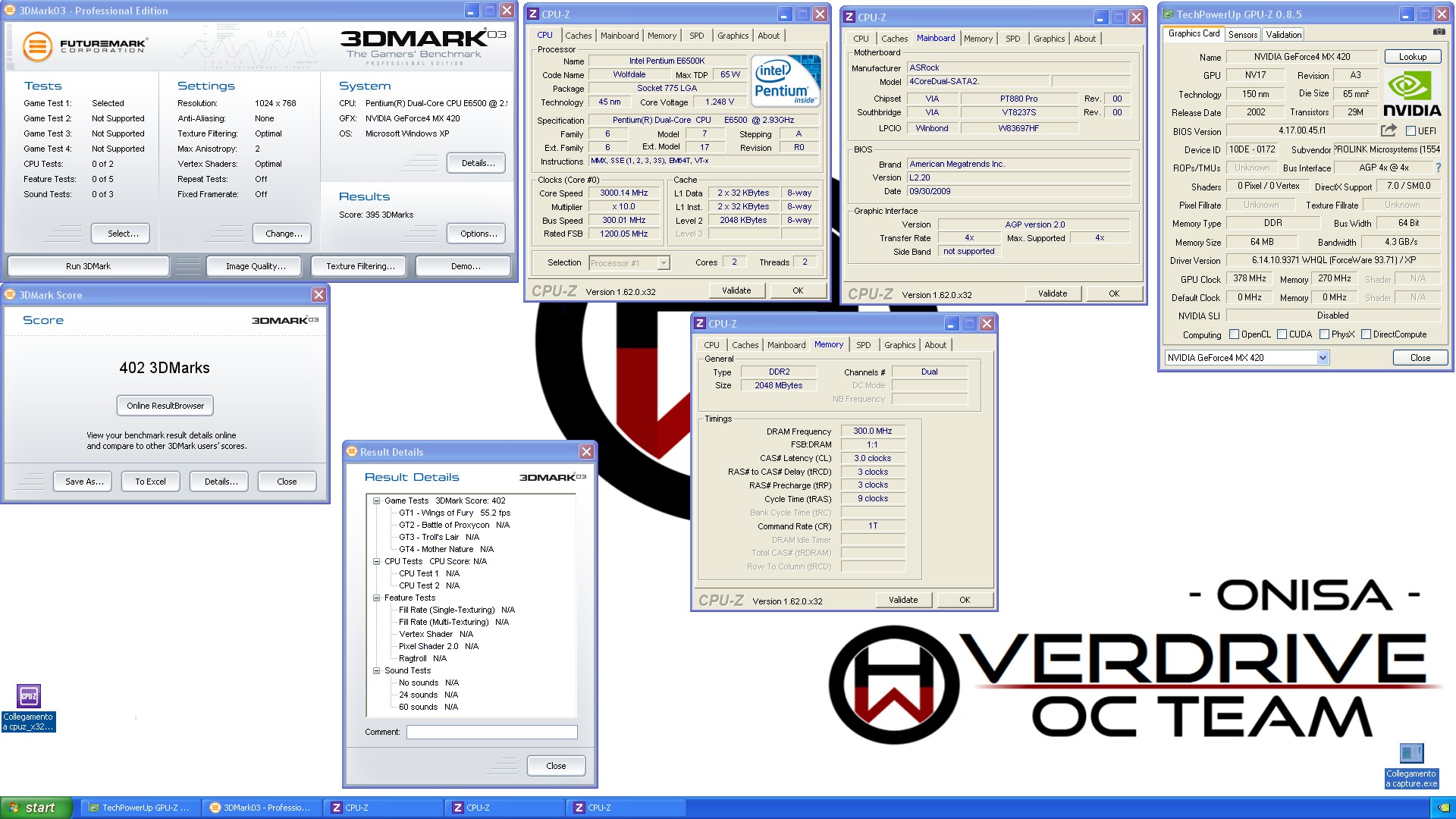Screen dimensions: 1456x819
Task: Click the CPU-Z Memory window title icon
Action: click(x=700, y=323)
